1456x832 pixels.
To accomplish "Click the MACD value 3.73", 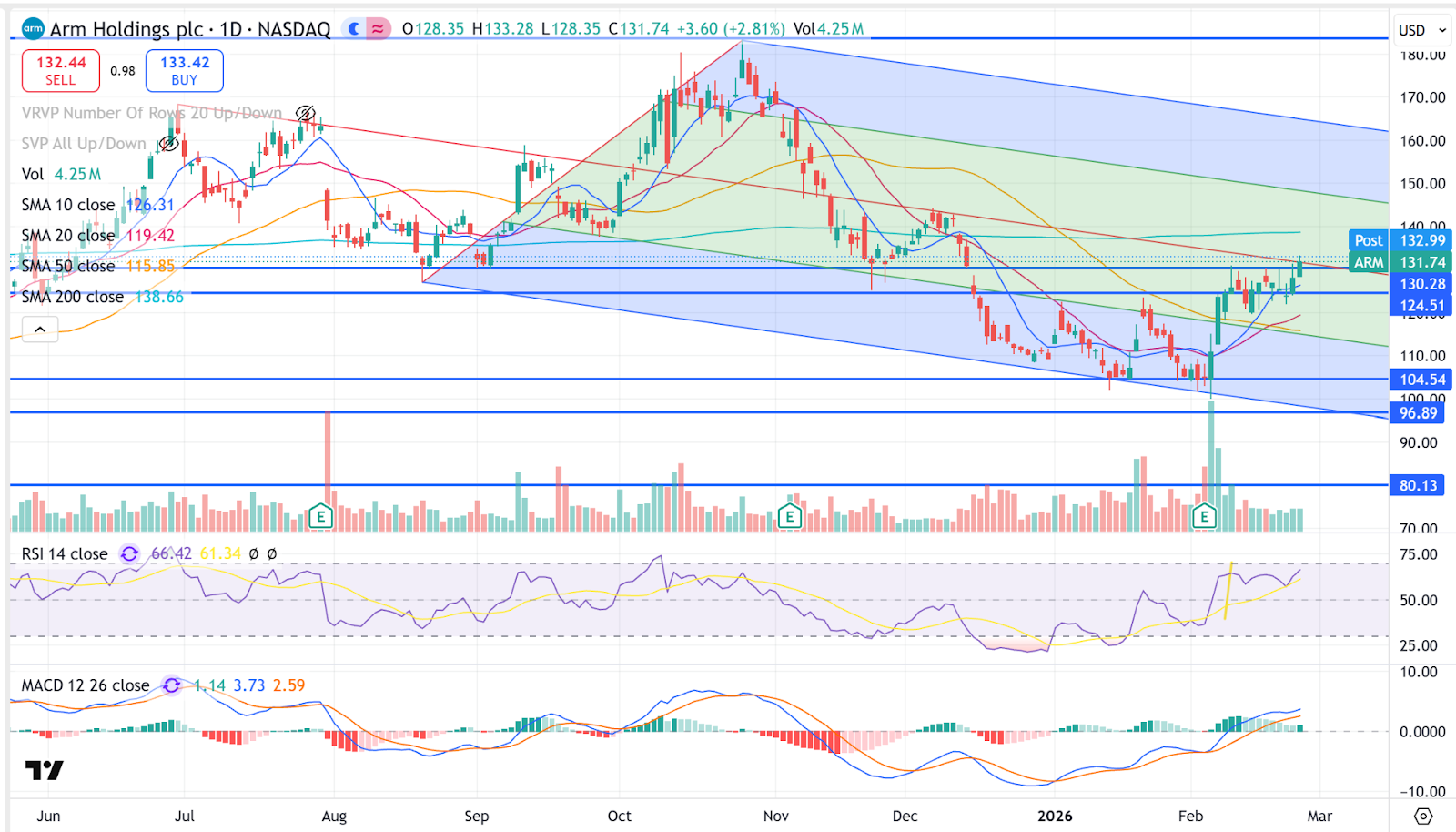I will pos(249,685).
